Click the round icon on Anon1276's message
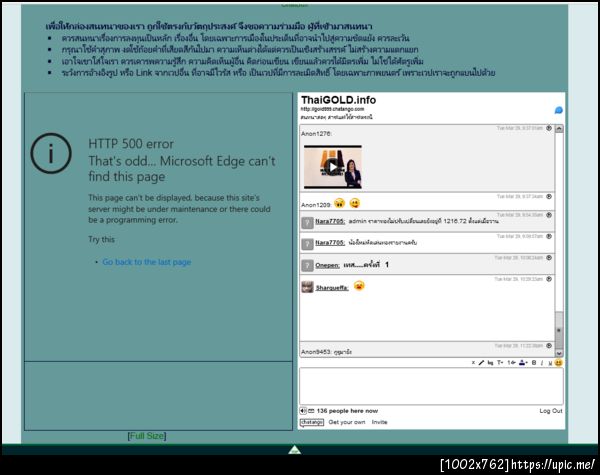Screen dimensions: 600x475 [549, 128]
